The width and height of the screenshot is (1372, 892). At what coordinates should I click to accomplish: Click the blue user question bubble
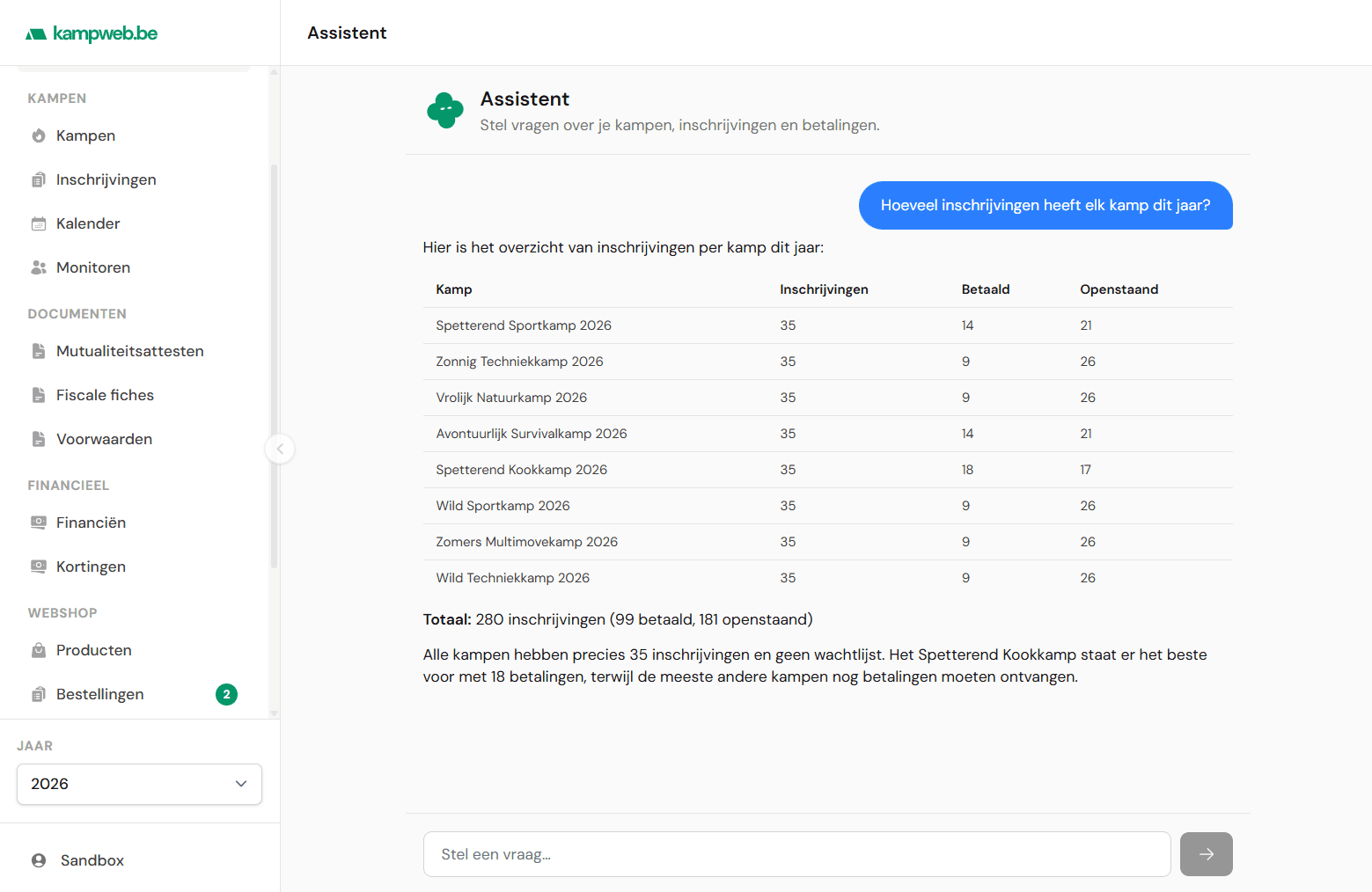1046,205
